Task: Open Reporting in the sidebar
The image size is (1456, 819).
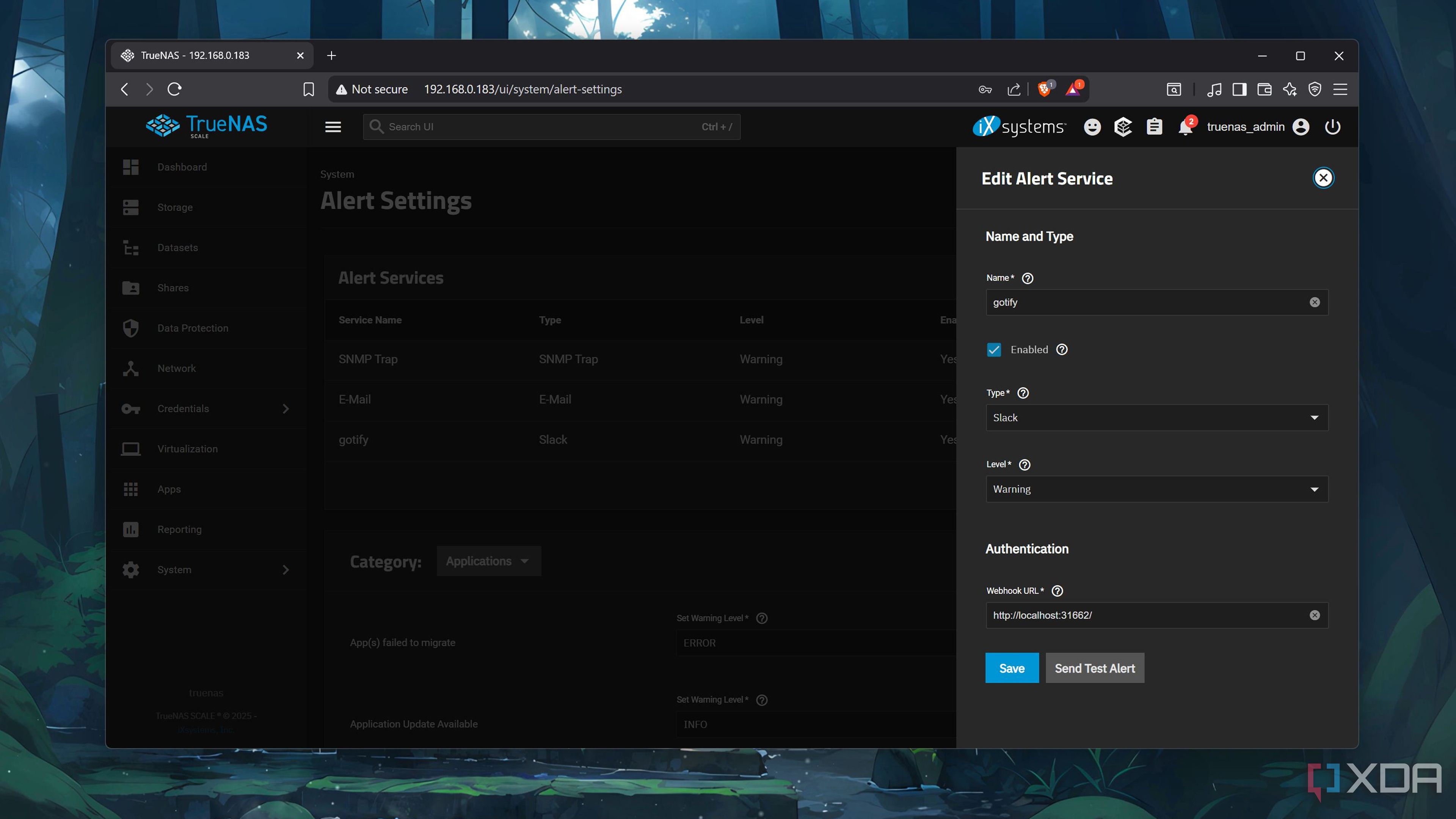Action: [x=206, y=529]
